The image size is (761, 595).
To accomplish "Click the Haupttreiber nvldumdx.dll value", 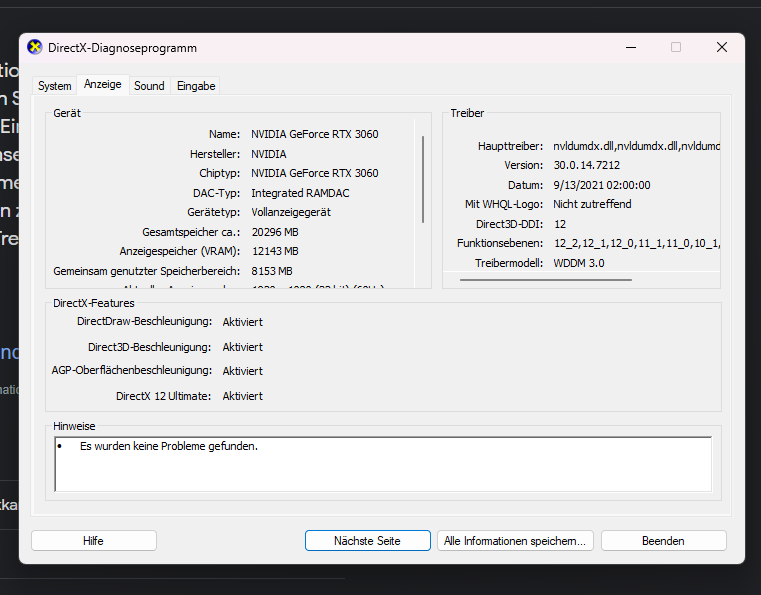I will (636, 146).
